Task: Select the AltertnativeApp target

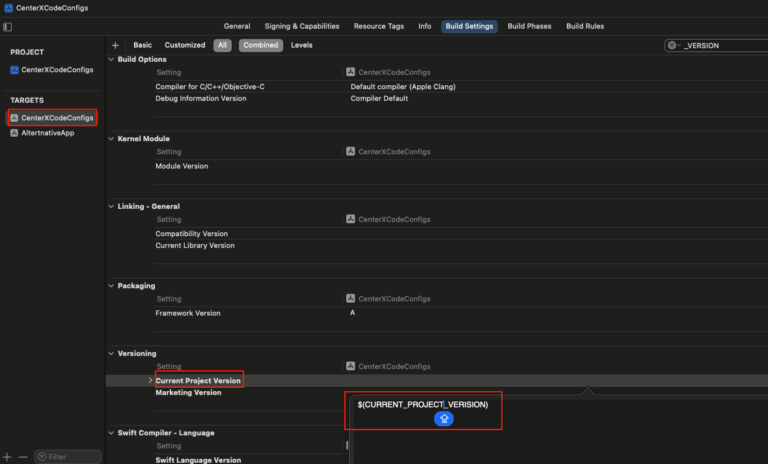Action: pos(43,133)
